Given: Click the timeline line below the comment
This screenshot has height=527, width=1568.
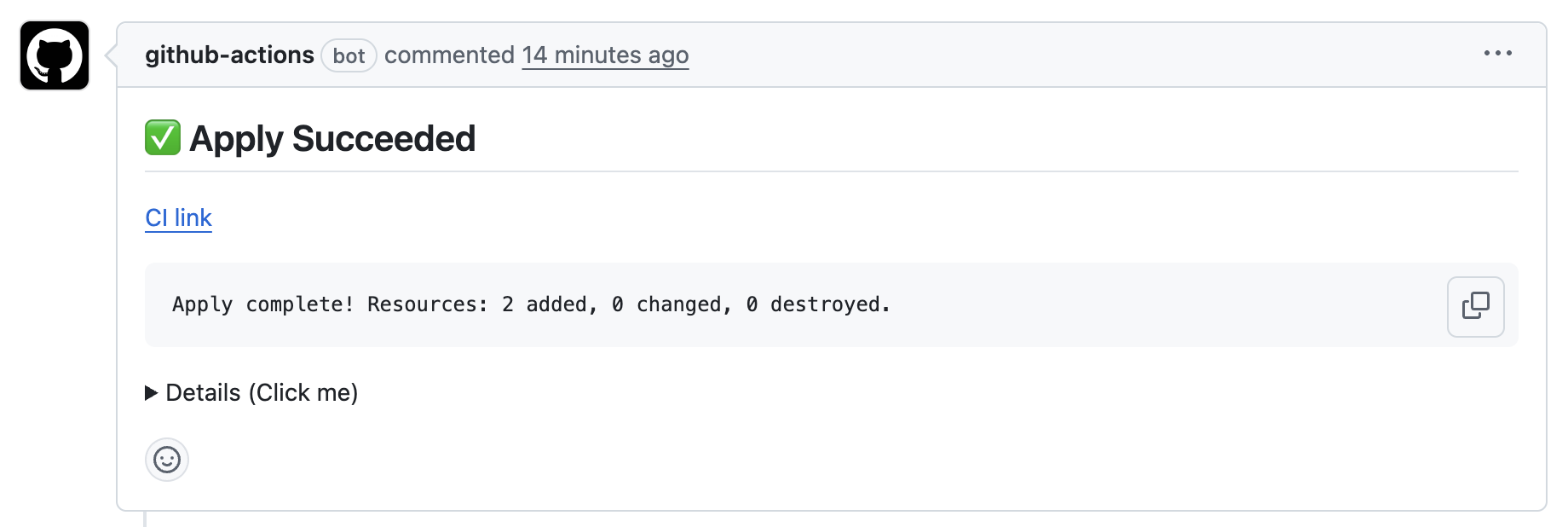Looking at the screenshot, I should click(146, 519).
